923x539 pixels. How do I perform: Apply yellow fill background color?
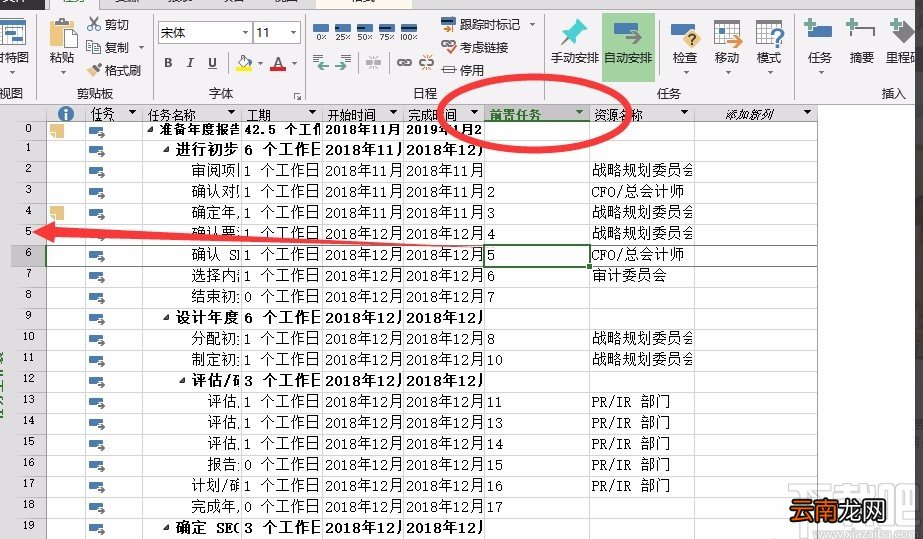click(x=244, y=63)
